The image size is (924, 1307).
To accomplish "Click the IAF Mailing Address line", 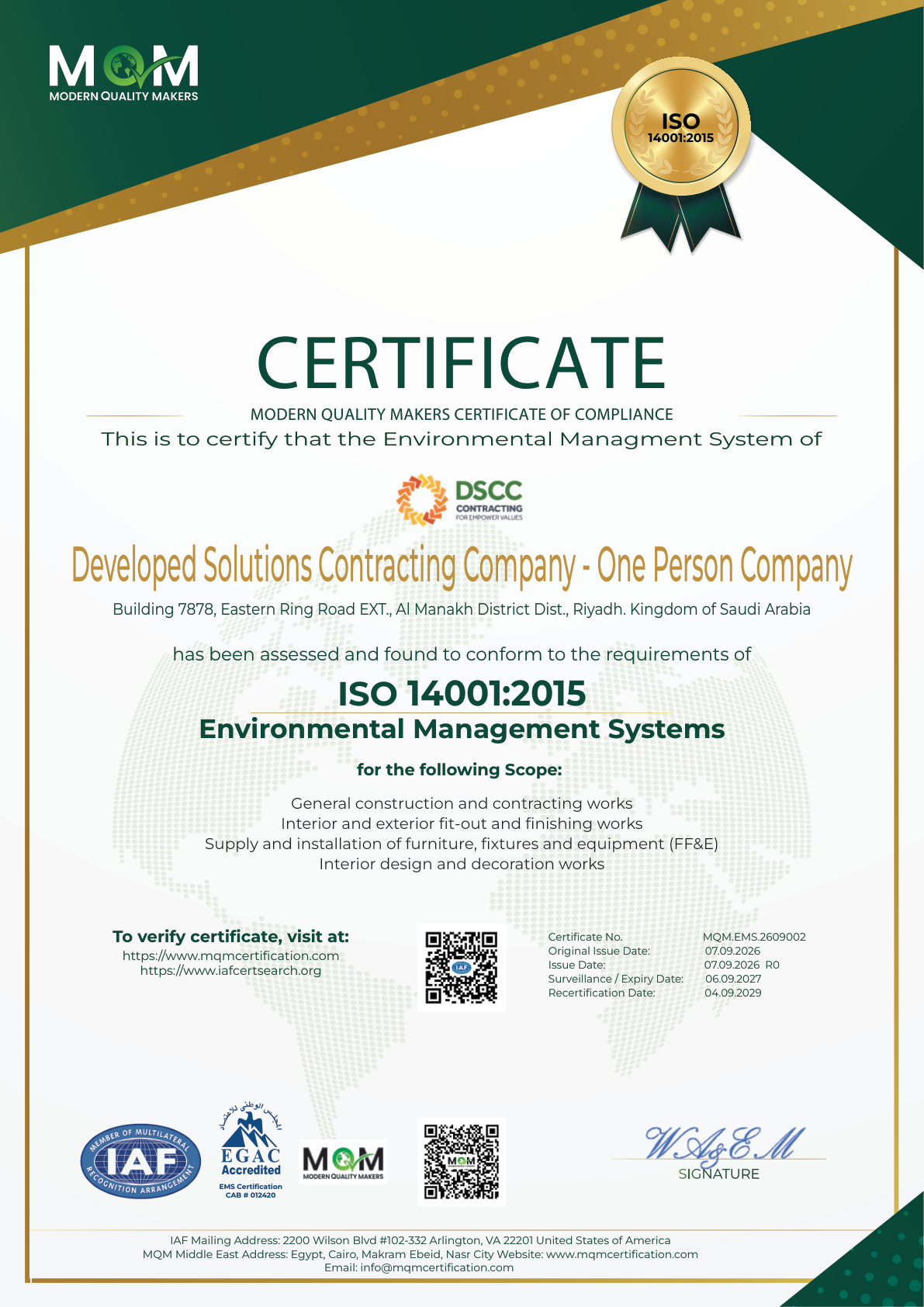I will pos(420,1240).
